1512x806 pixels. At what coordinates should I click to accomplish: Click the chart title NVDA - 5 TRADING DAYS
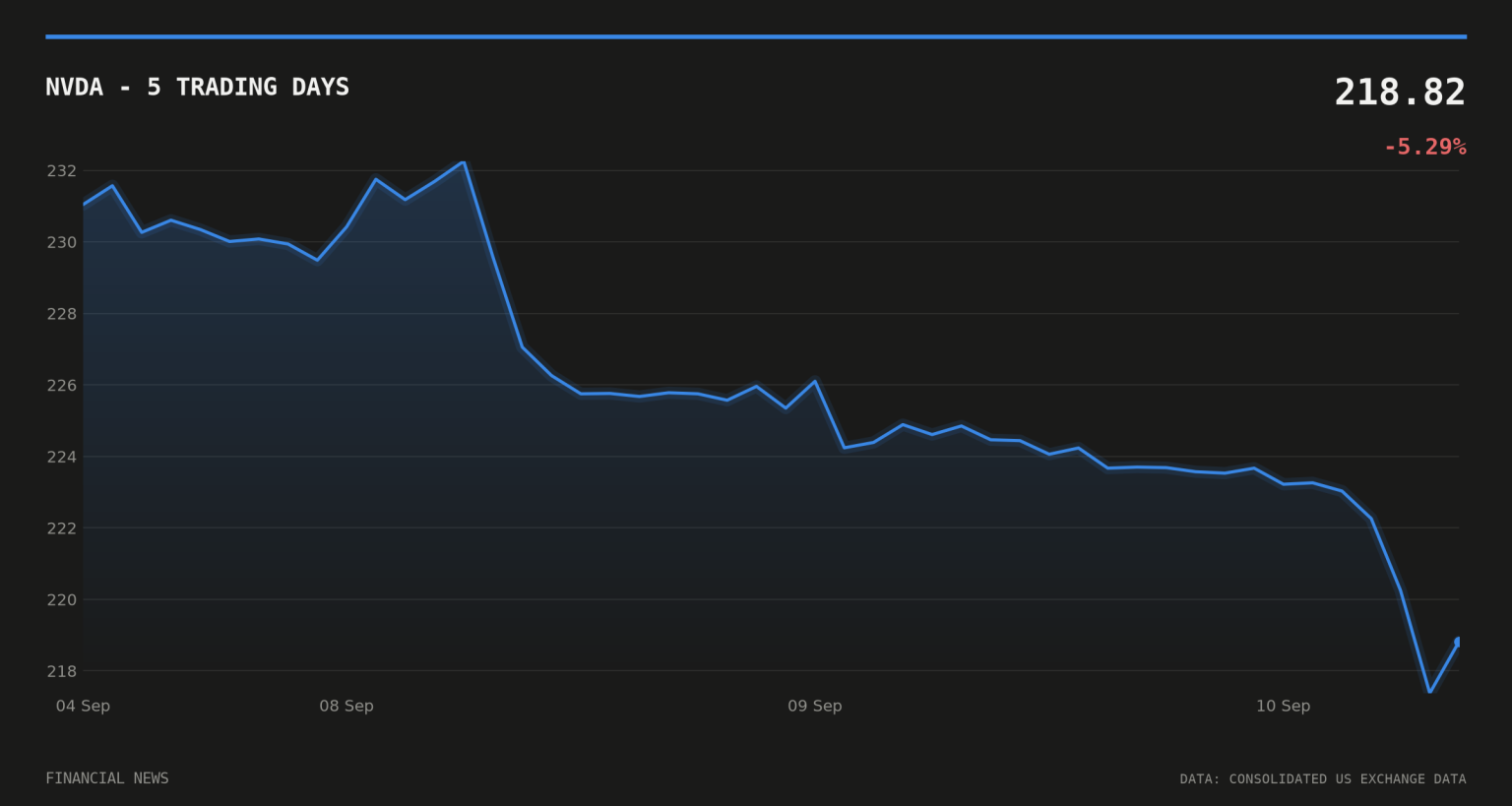click(x=197, y=87)
